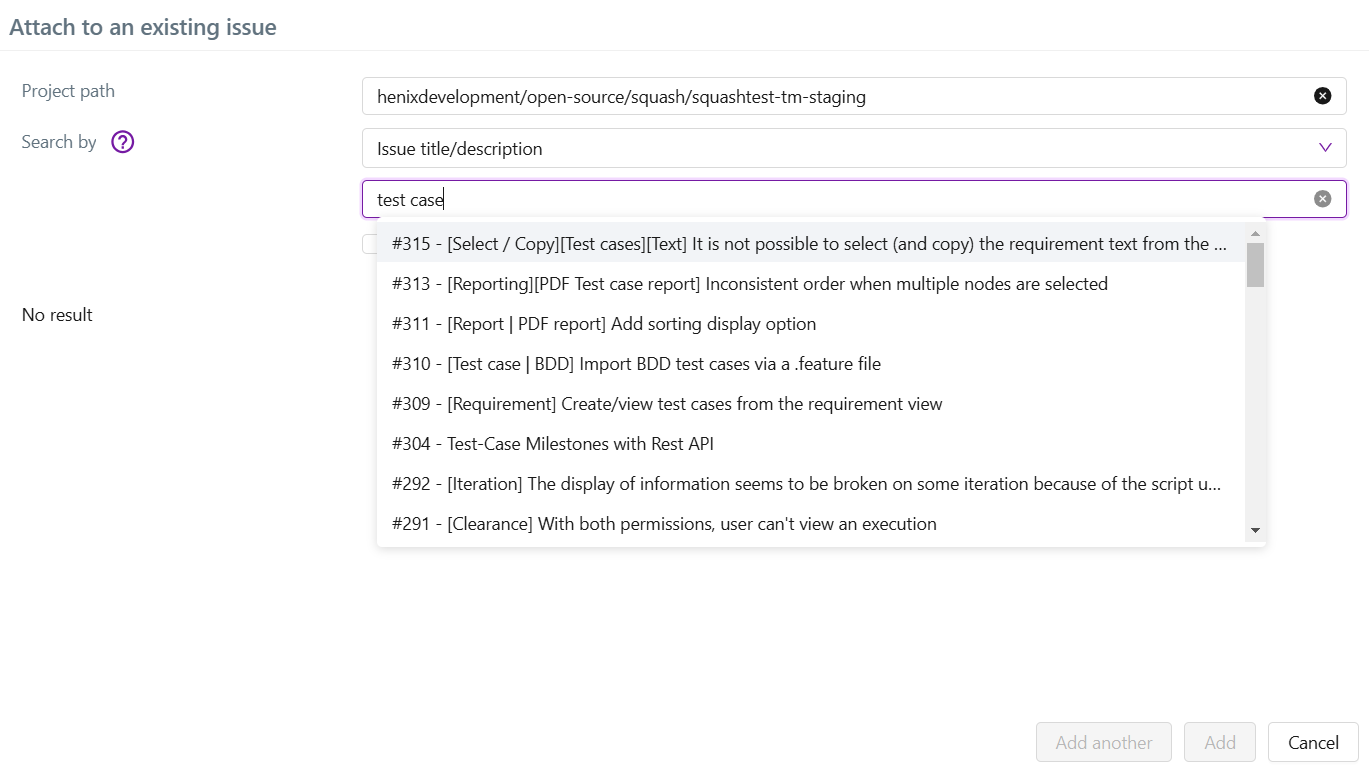Click inside the issue search text field

point(700,198)
